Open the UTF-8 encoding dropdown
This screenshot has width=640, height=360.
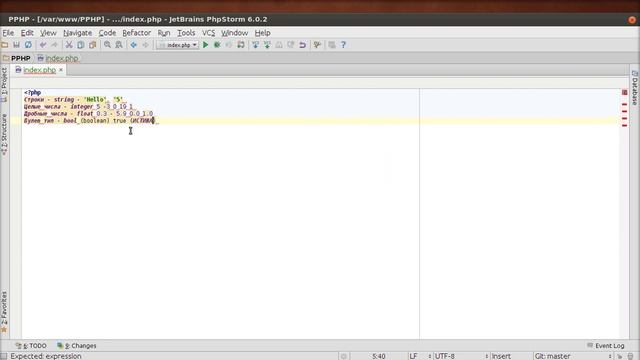pyautogui.click(x=461, y=356)
